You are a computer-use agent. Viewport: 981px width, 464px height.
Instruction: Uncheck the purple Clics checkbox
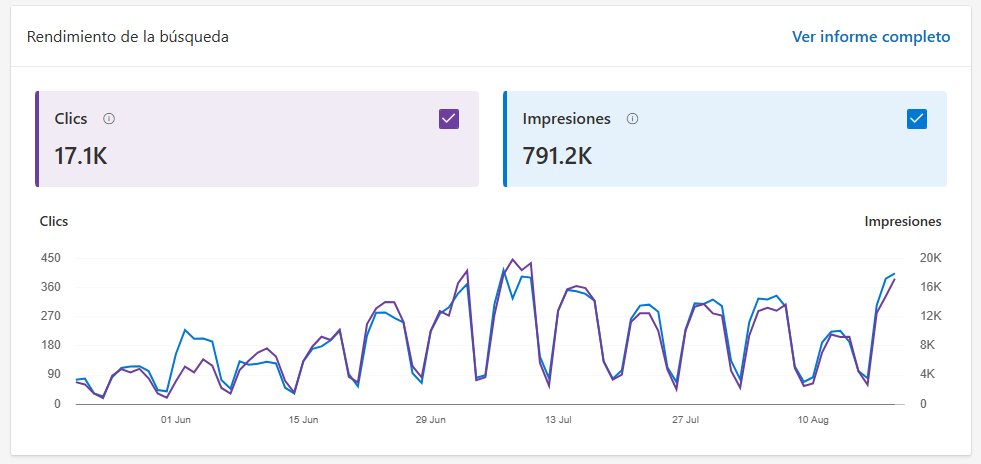click(449, 119)
